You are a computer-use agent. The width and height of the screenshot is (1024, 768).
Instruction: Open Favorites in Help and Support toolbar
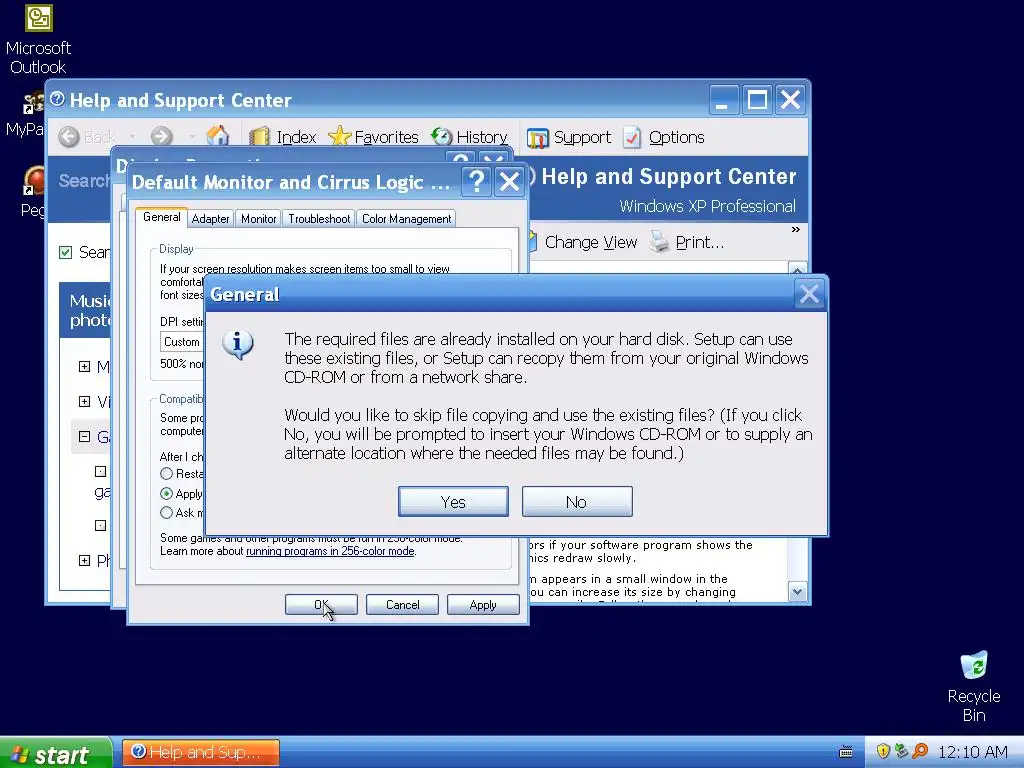coord(374,137)
